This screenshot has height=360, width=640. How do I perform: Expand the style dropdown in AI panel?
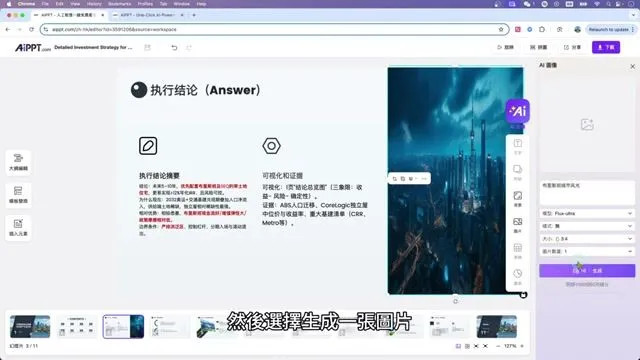click(x=587, y=226)
